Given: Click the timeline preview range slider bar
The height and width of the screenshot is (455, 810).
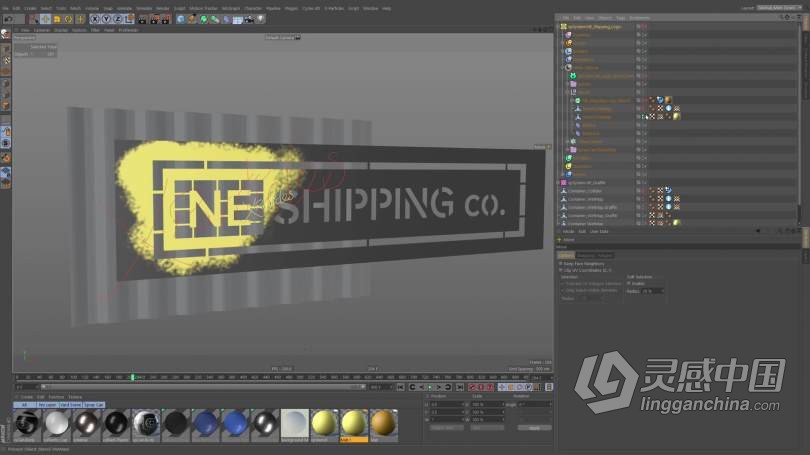Looking at the screenshot, I should 202,387.
